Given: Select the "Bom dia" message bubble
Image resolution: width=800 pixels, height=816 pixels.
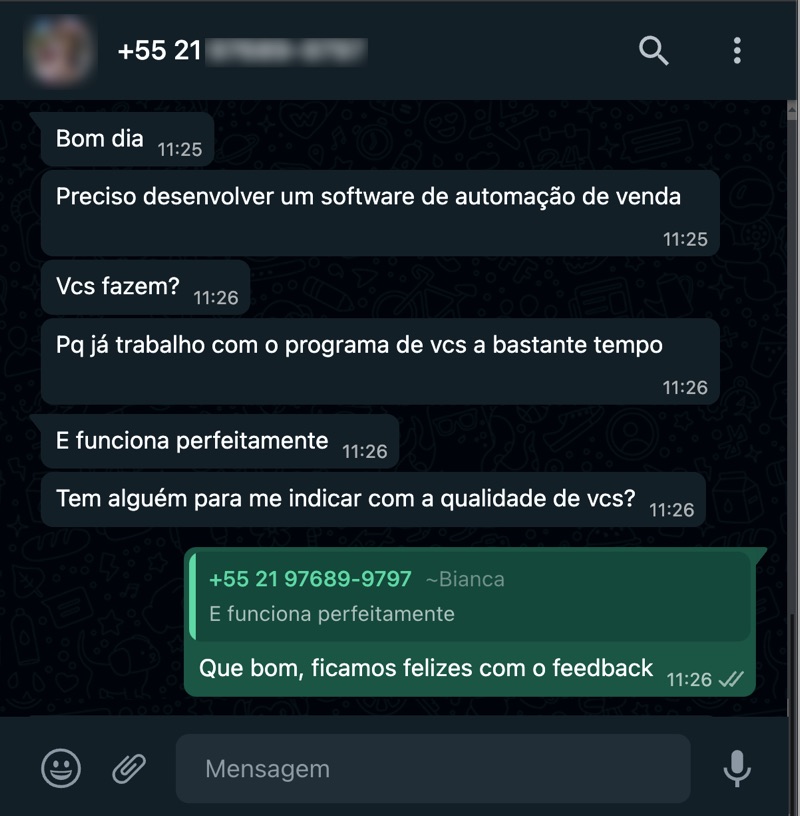Looking at the screenshot, I should coord(127,139).
